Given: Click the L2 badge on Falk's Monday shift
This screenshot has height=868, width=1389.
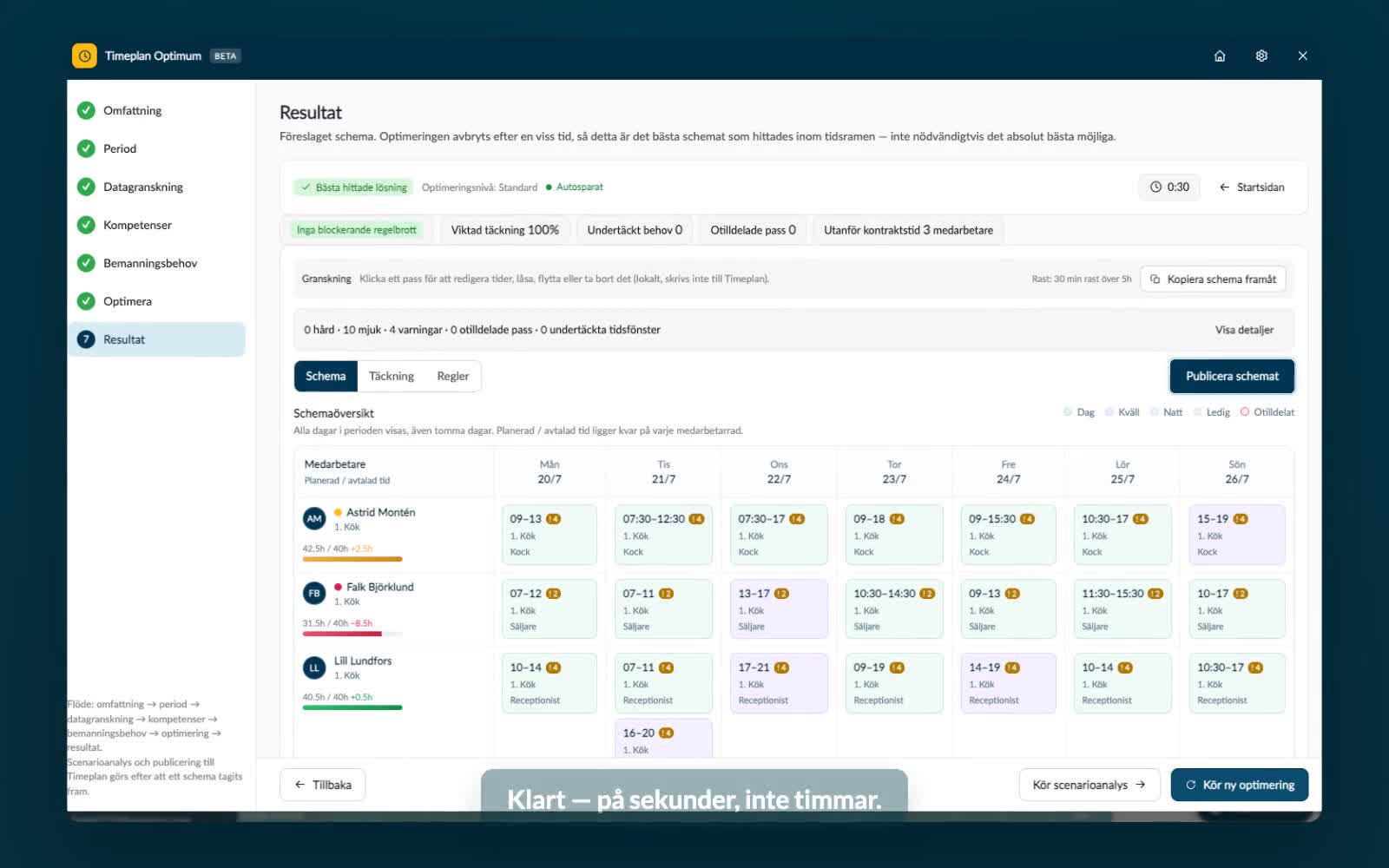Looking at the screenshot, I should (x=553, y=594).
